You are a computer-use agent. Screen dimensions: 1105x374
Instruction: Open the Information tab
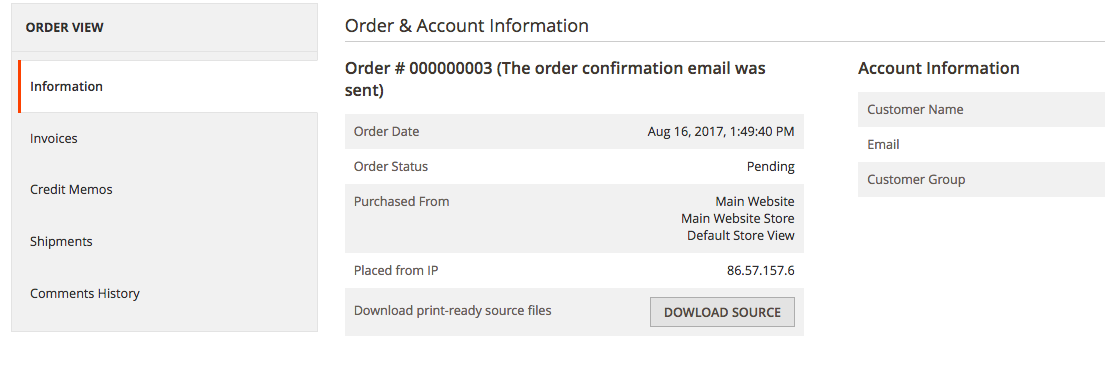168,87
